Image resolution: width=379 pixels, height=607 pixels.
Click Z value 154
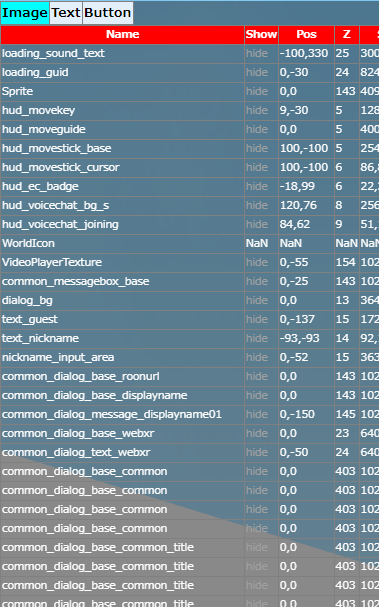pos(345,262)
